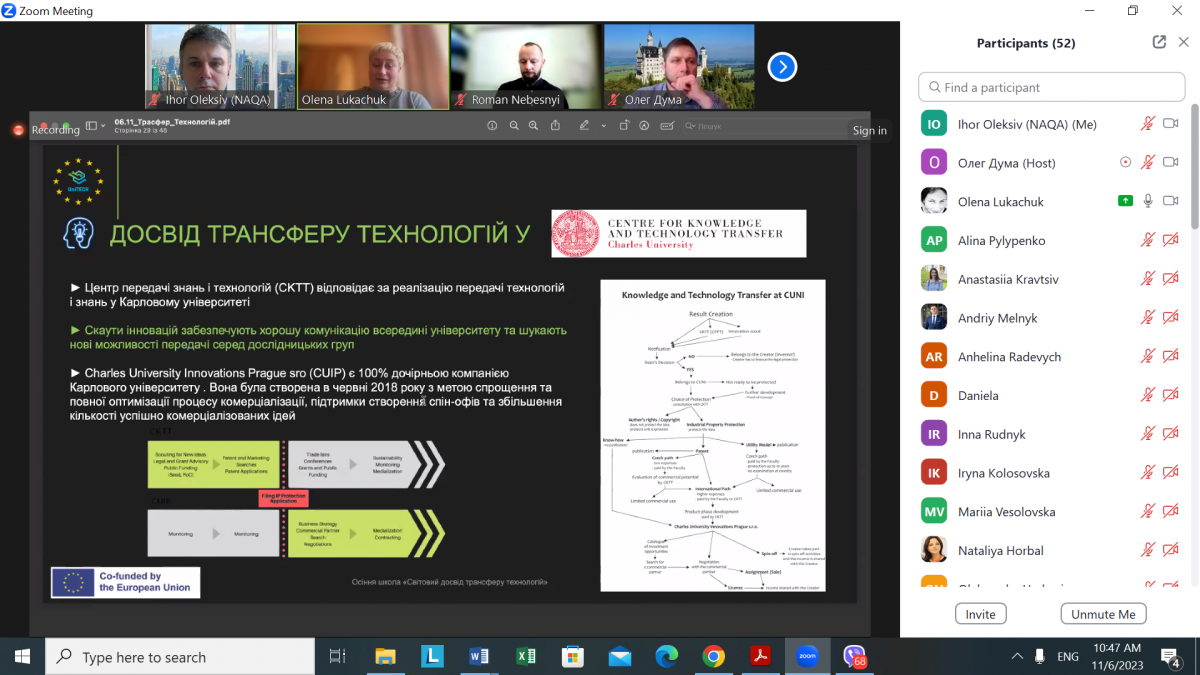Viewport: 1200px width, 675px height.
Task: Toggle microphone for Ihor Oleksiv (Me)
Action: tap(1148, 124)
